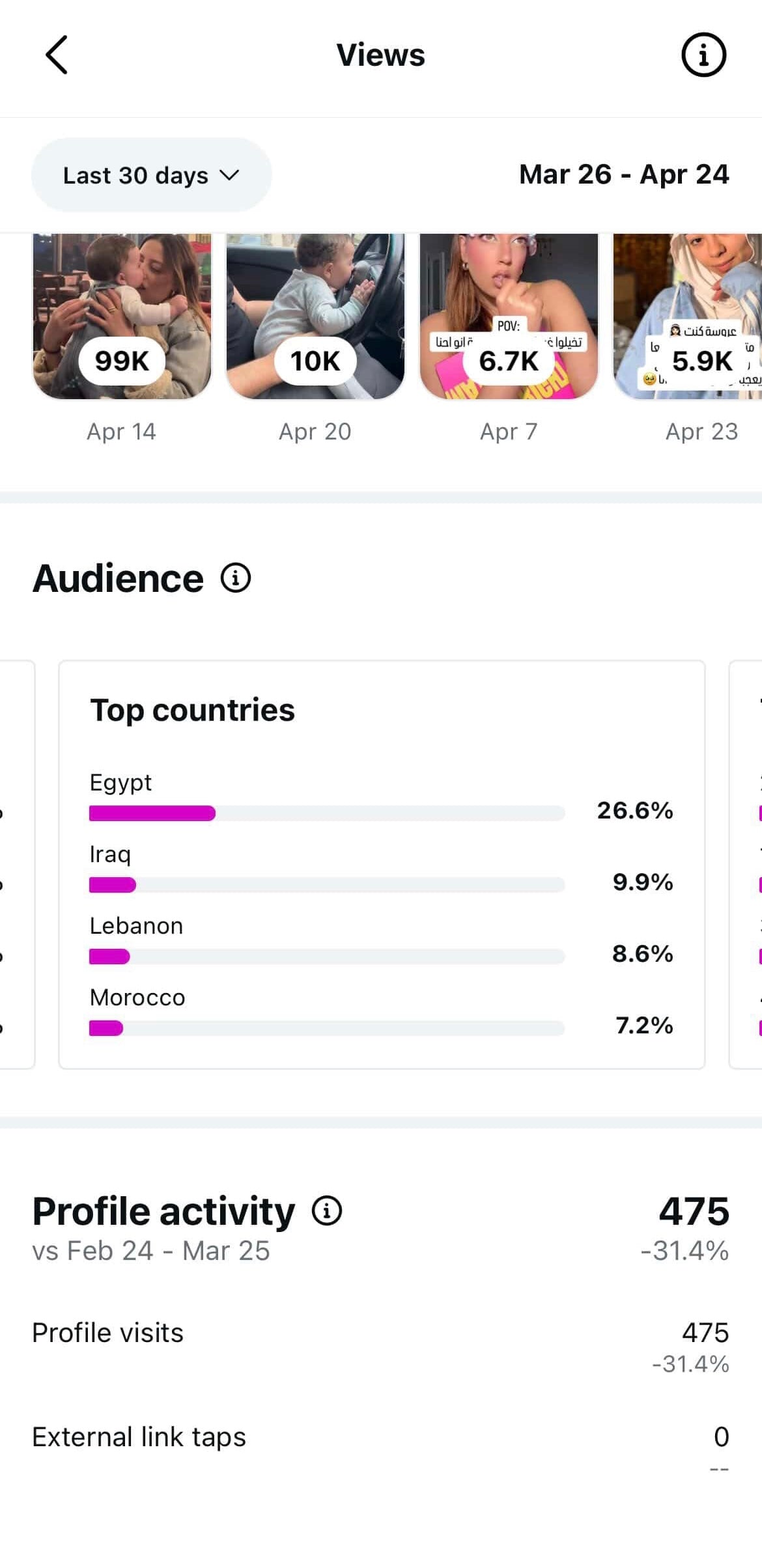Tap the 26.6% value for Egypt
Image resolution: width=762 pixels, height=1568 pixels.
[635, 810]
